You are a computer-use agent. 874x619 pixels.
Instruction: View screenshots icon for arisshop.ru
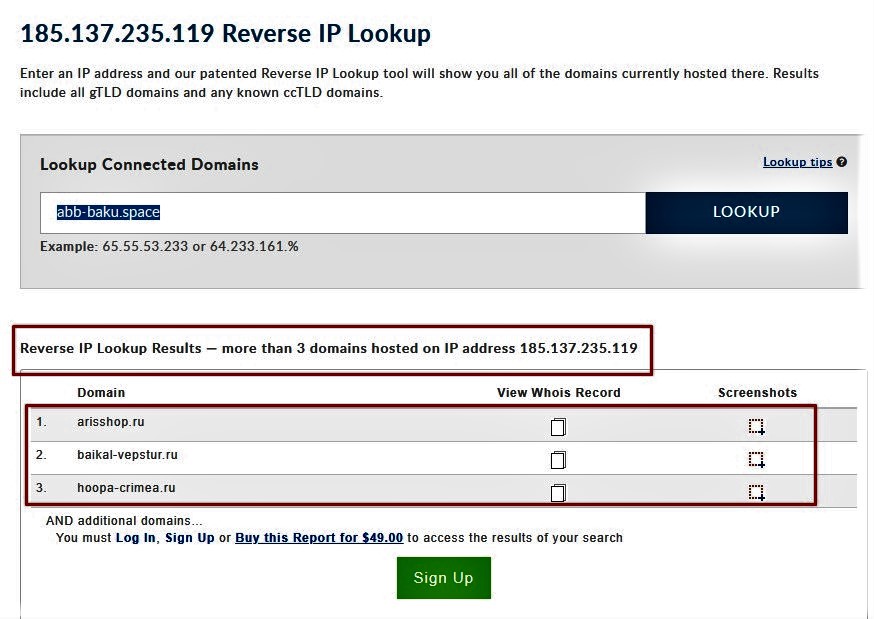click(x=756, y=427)
